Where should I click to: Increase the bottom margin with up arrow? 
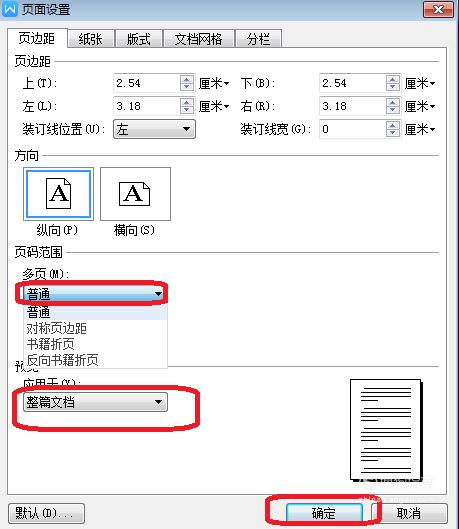pyautogui.click(x=393, y=80)
